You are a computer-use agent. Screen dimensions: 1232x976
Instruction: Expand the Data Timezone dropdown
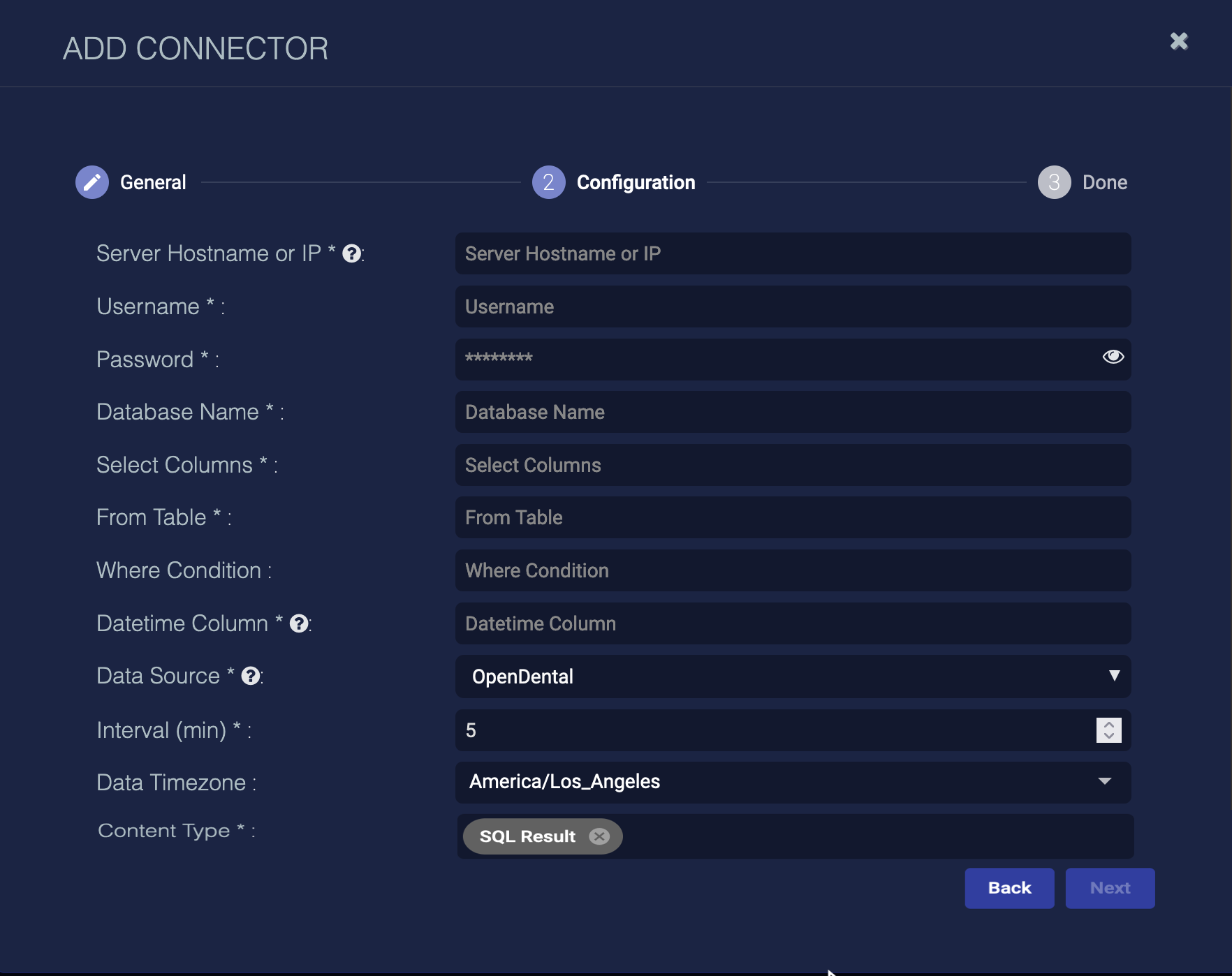(x=793, y=782)
